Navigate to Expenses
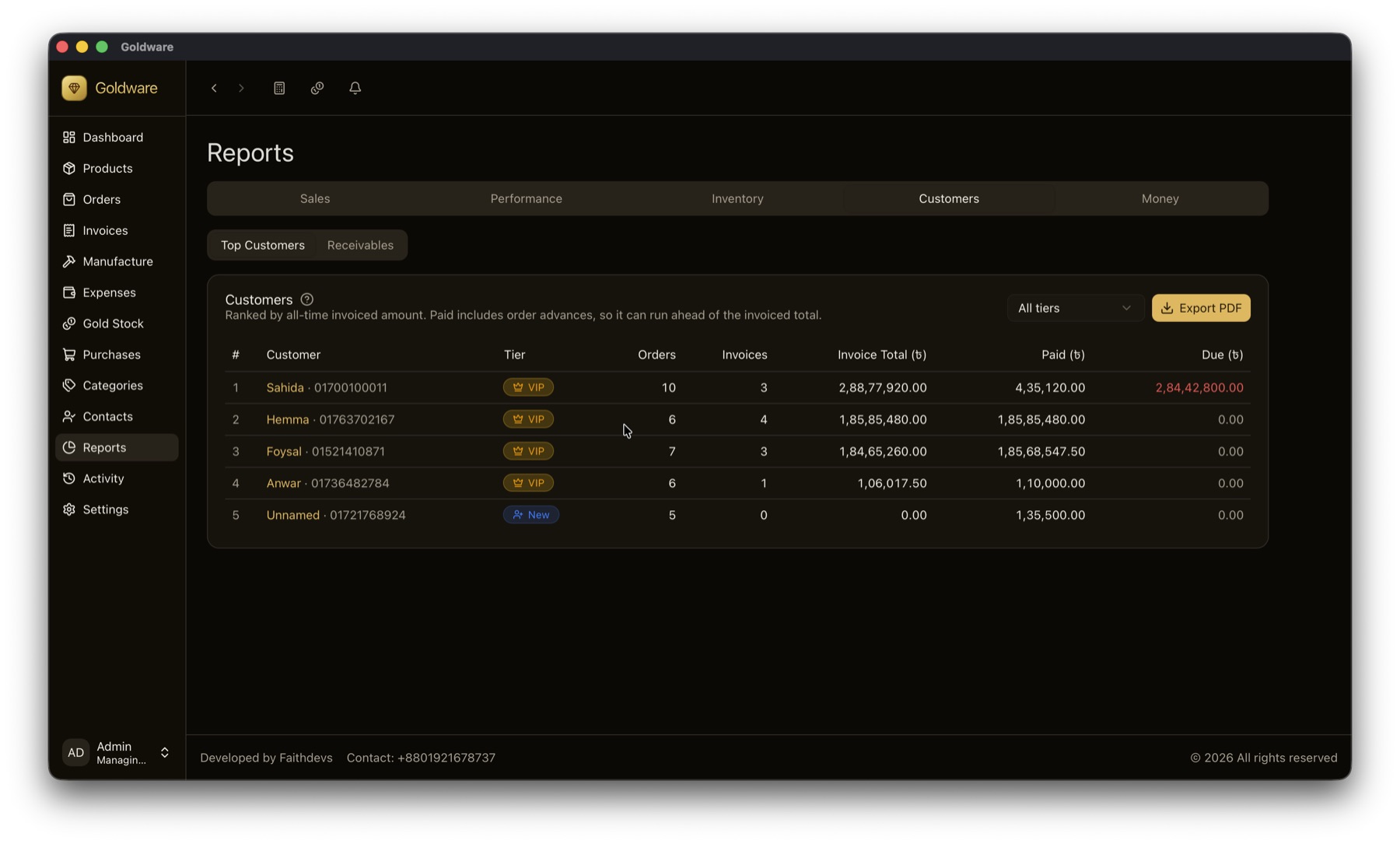Viewport: 1400px width, 844px height. tap(117, 292)
